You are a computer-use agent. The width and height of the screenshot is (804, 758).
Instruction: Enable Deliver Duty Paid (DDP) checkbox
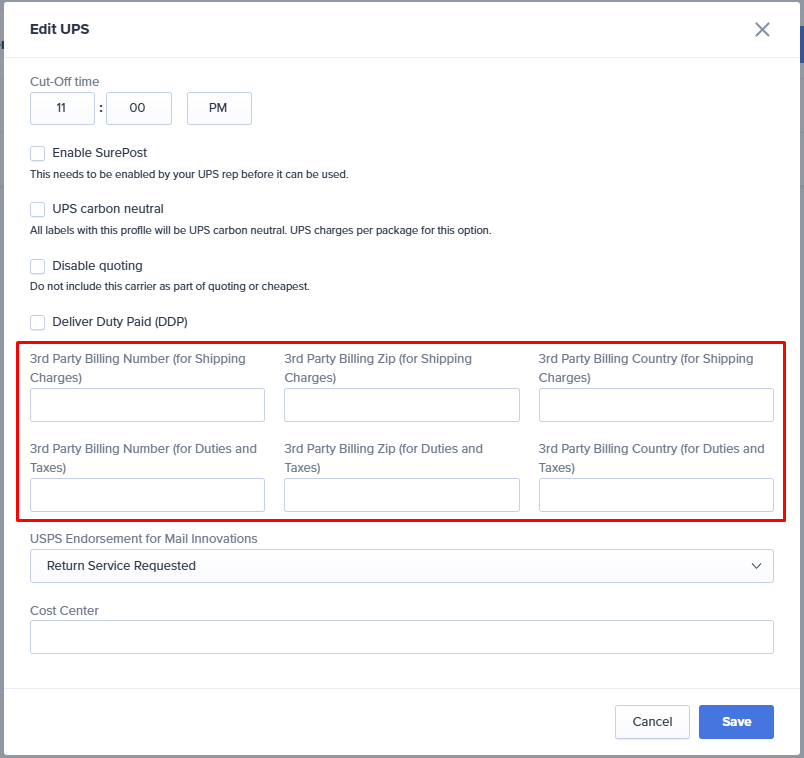tap(37, 322)
